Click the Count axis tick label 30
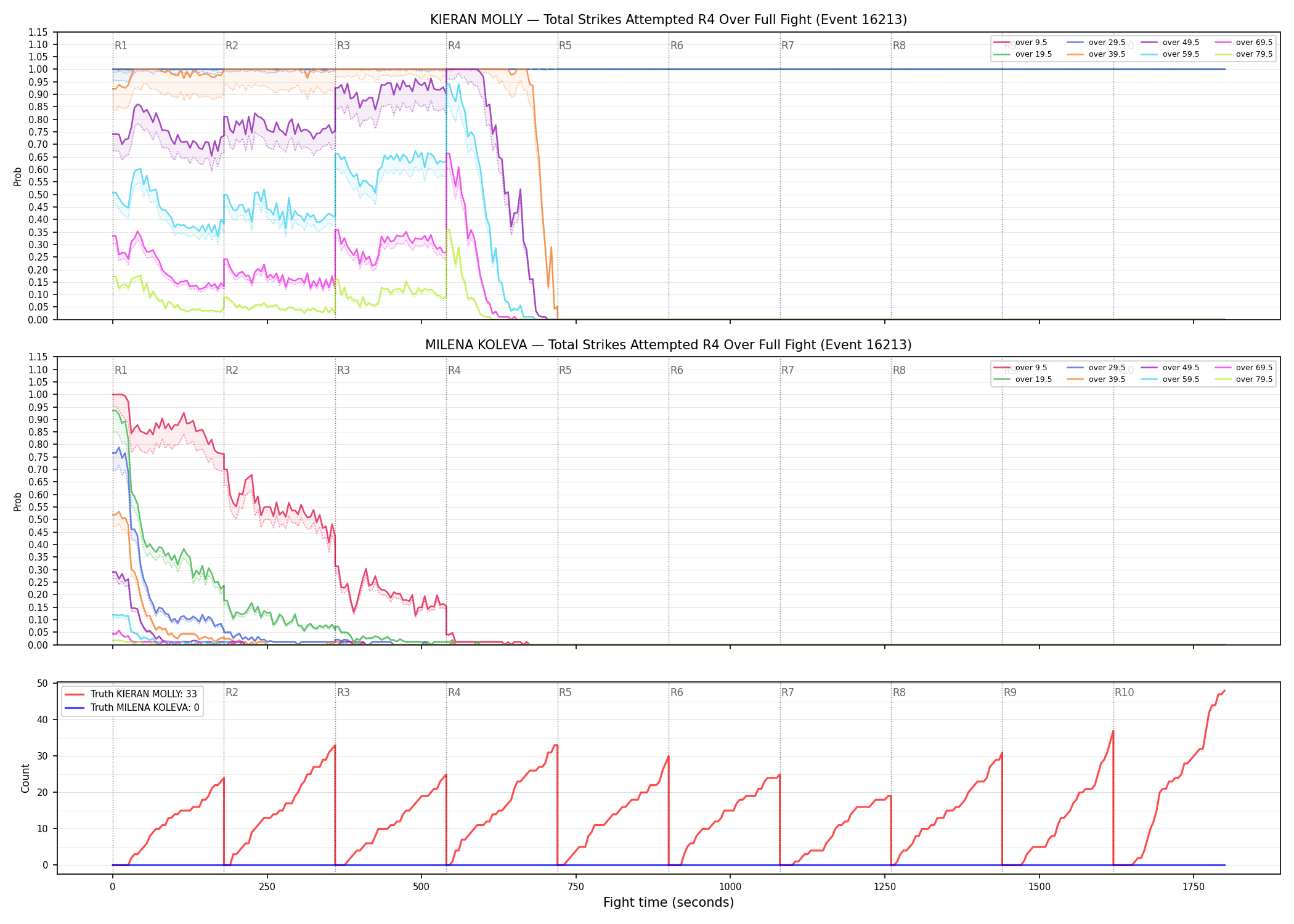The height and width of the screenshot is (924, 1294). tap(43, 756)
